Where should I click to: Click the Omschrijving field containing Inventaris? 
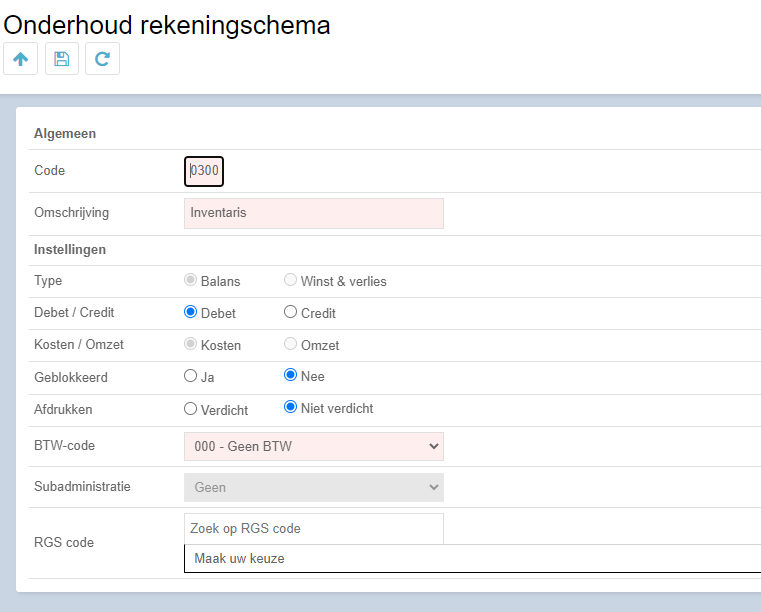[314, 214]
